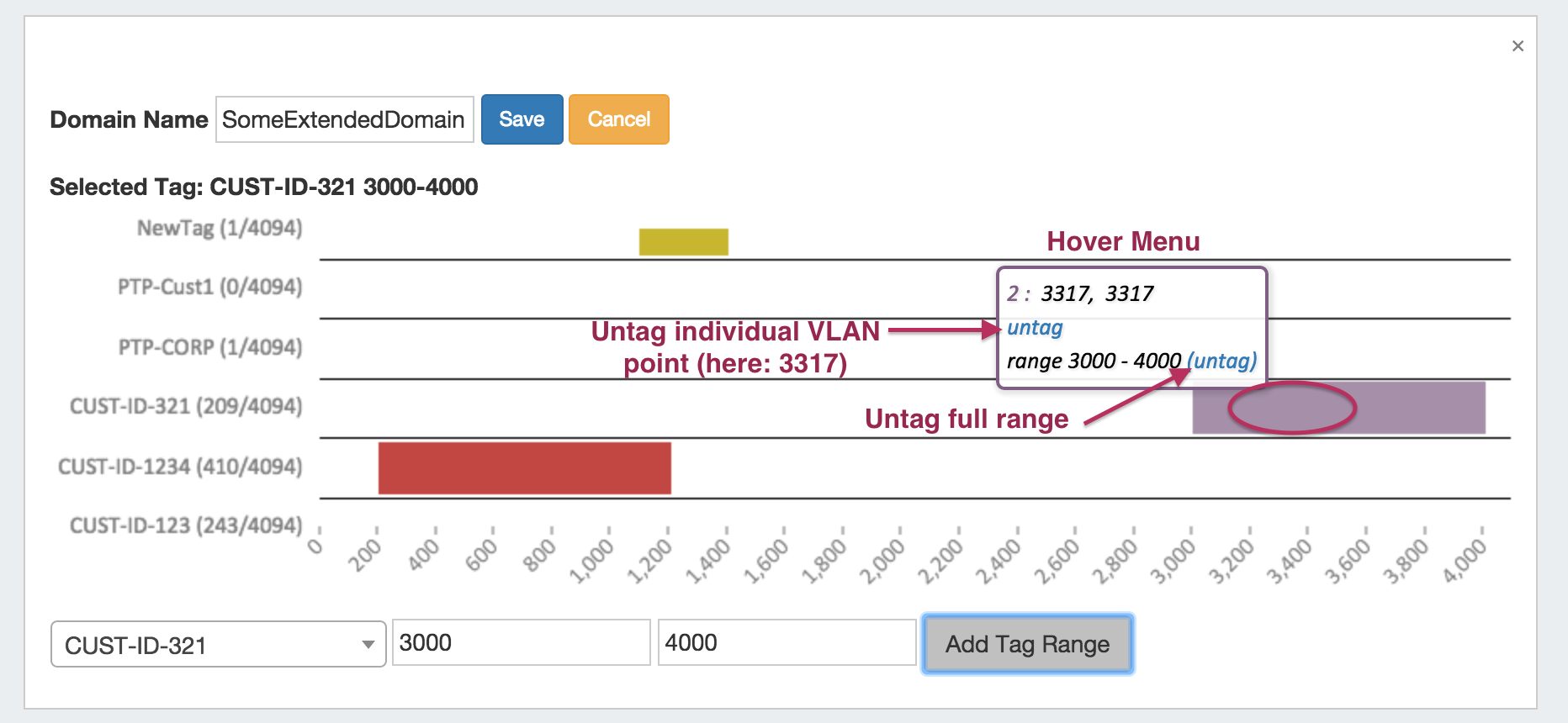Click the range start field showing 3000
This screenshot has height=723, width=1568.
(x=521, y=643)
